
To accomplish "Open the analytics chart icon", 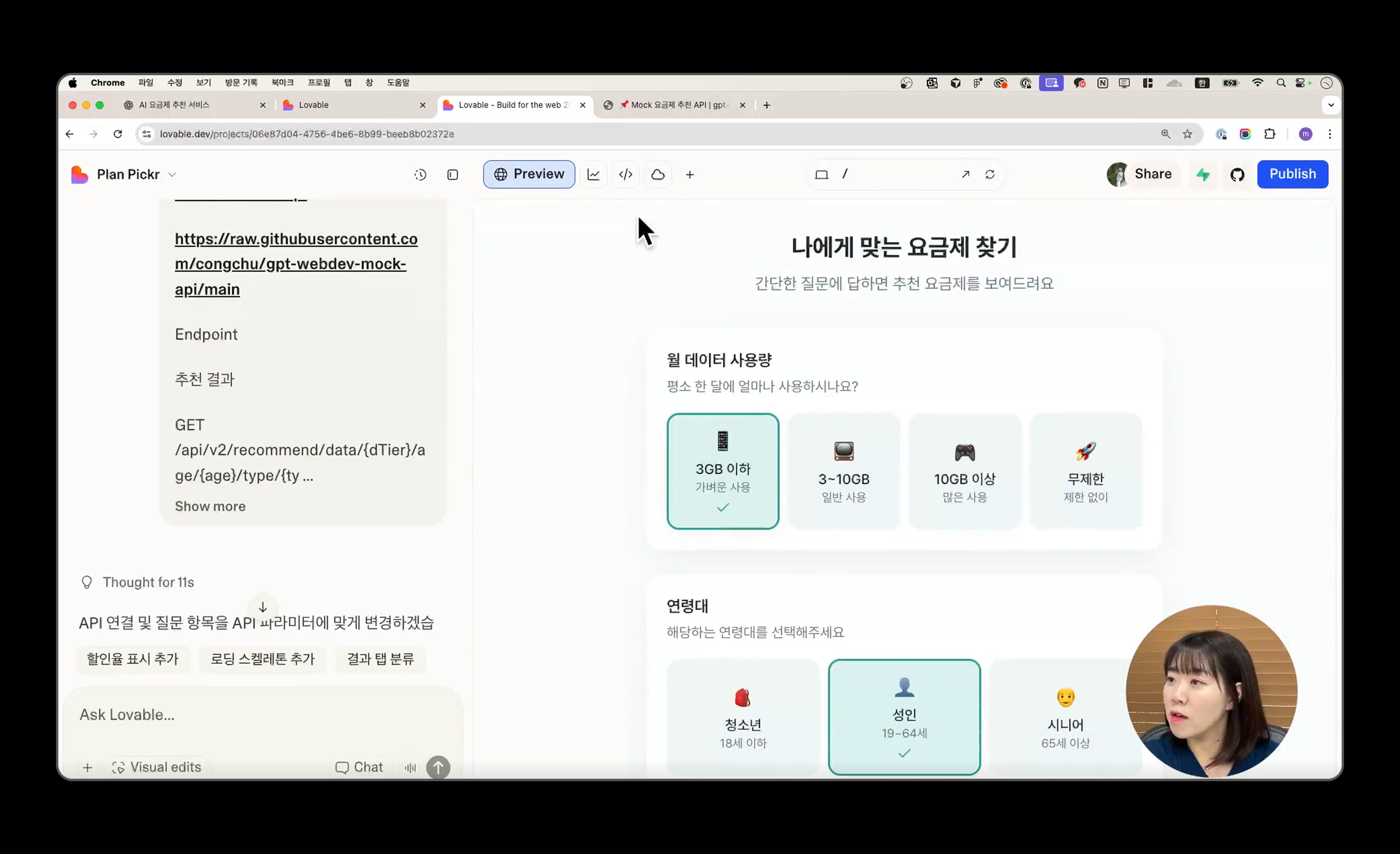I will [593, 174].
